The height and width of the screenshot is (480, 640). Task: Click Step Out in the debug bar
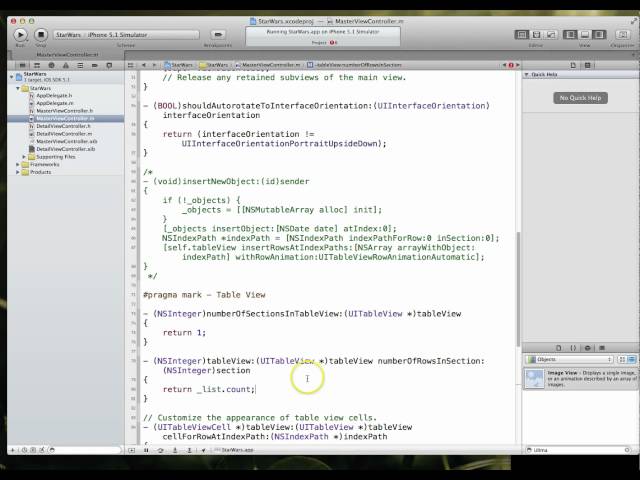point(189,450)
